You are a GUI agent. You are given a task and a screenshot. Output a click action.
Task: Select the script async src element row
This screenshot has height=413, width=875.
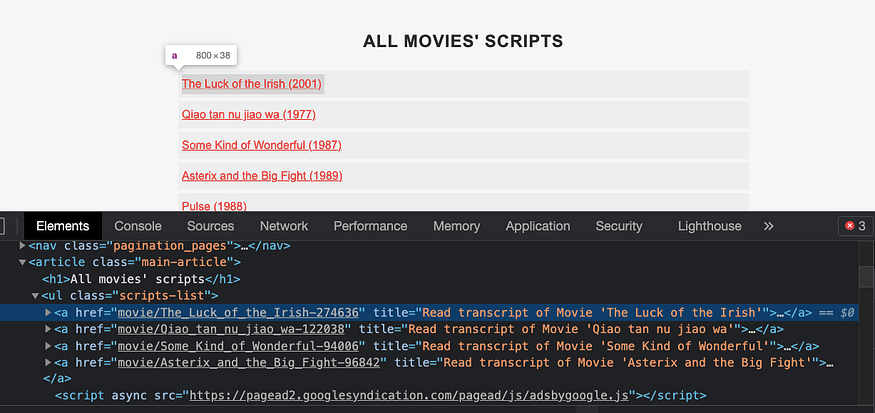tap(381, 396)
